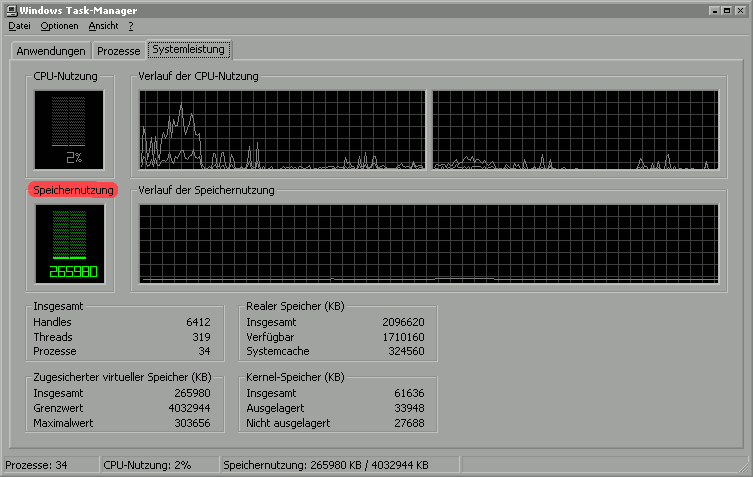This screenshot has height=477, width=753.
Task: Click the Handles value 6412
Action: point(198,322)
